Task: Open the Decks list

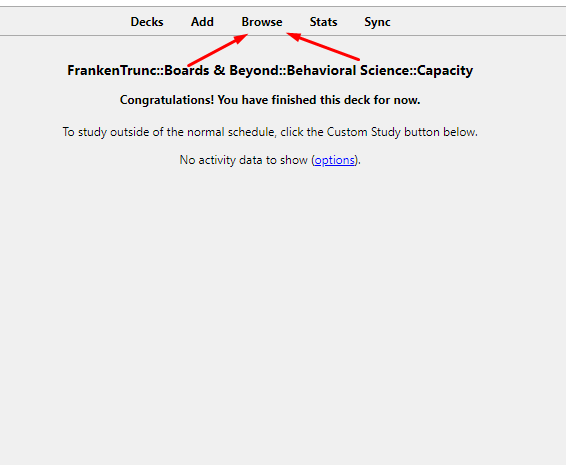Action: (147, 22)
